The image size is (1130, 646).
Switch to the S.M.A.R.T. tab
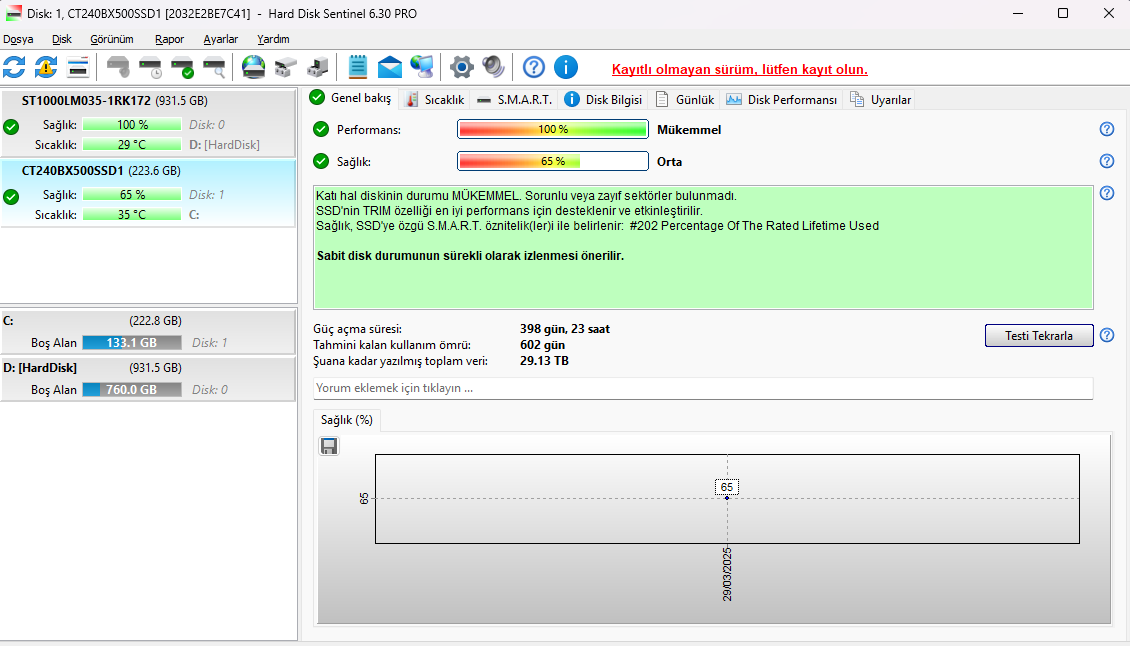click(x=515, y=99)
